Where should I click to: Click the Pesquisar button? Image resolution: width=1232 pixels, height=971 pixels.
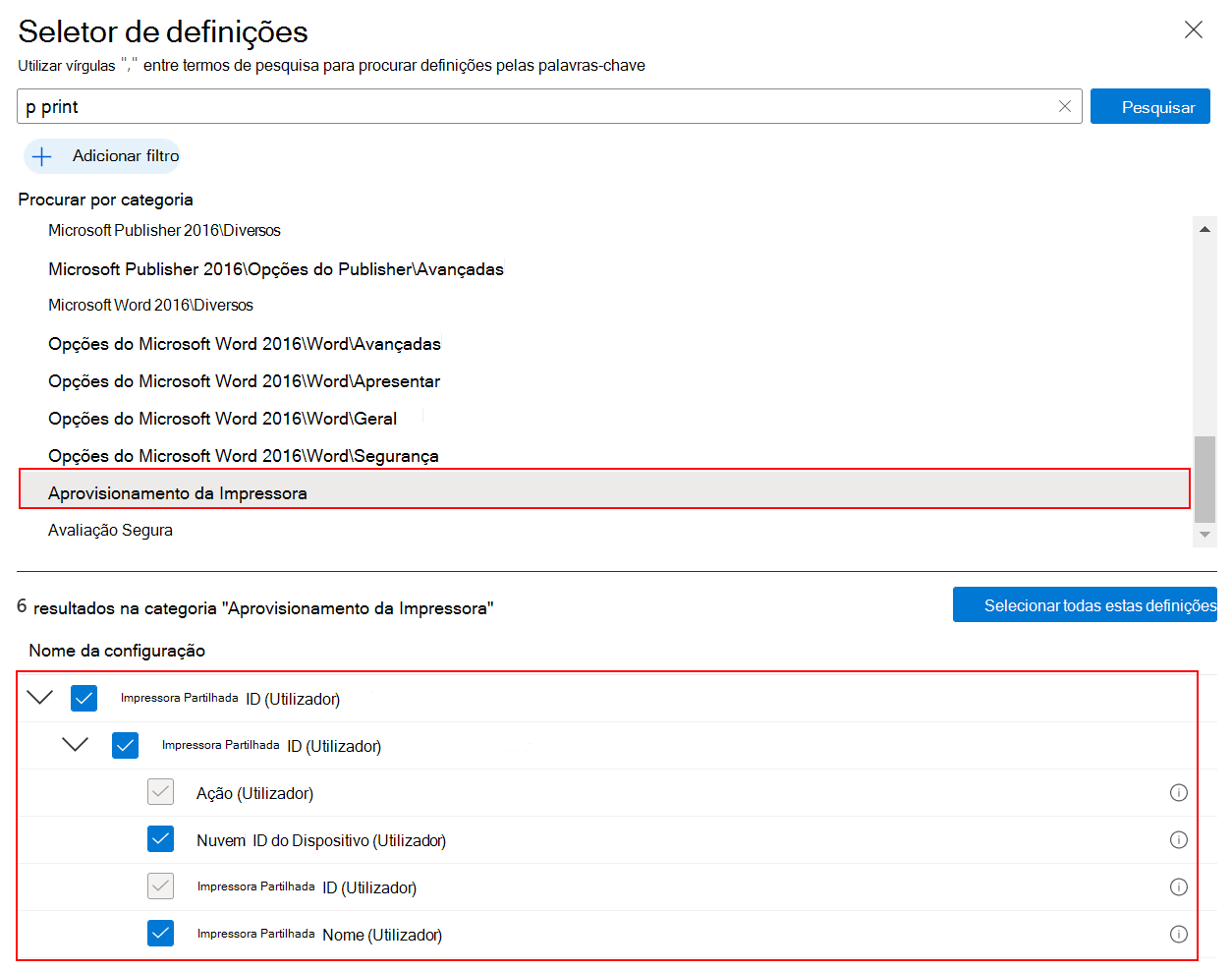(1150, 106)
